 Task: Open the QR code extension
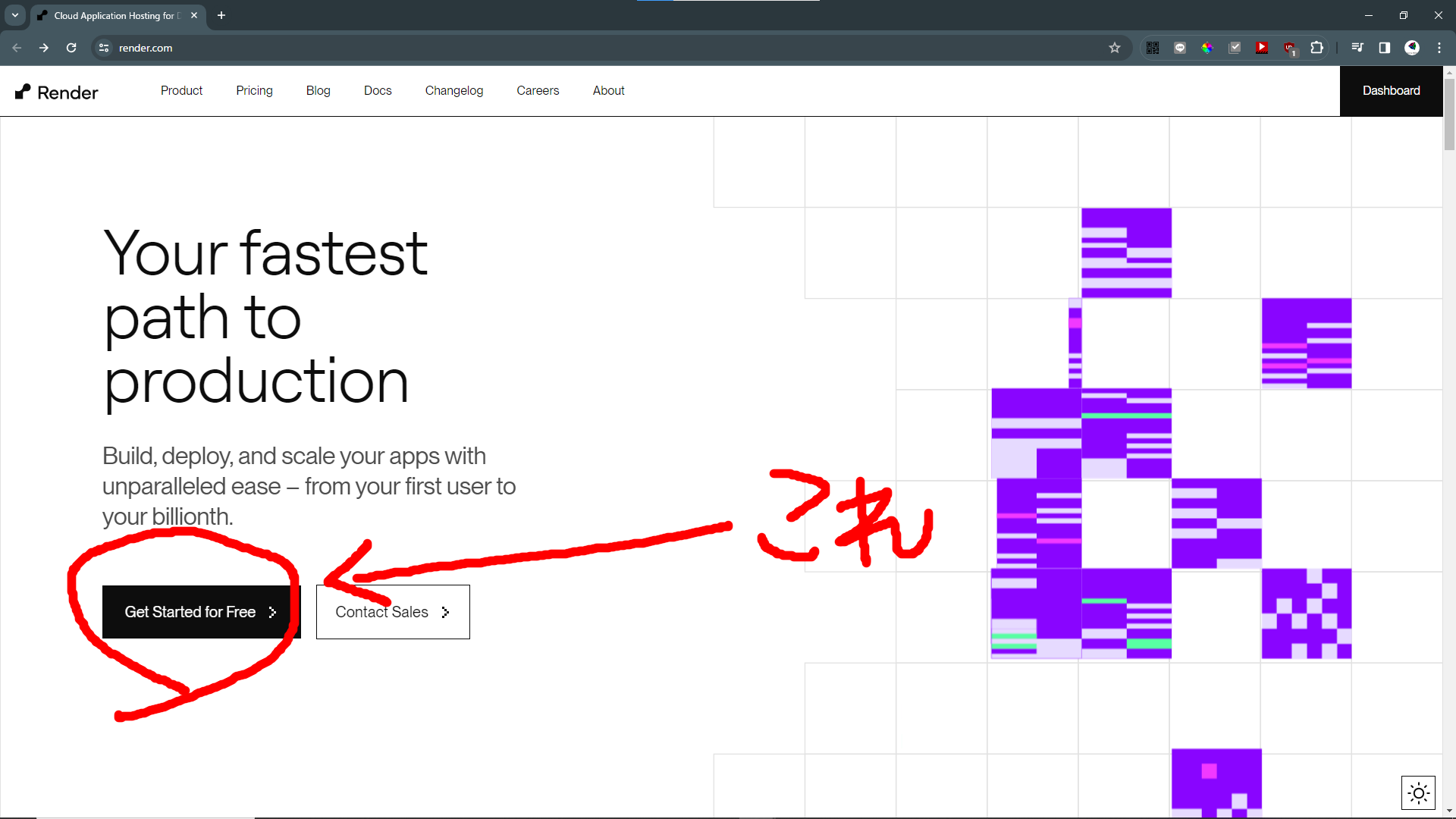point(1152,48)
